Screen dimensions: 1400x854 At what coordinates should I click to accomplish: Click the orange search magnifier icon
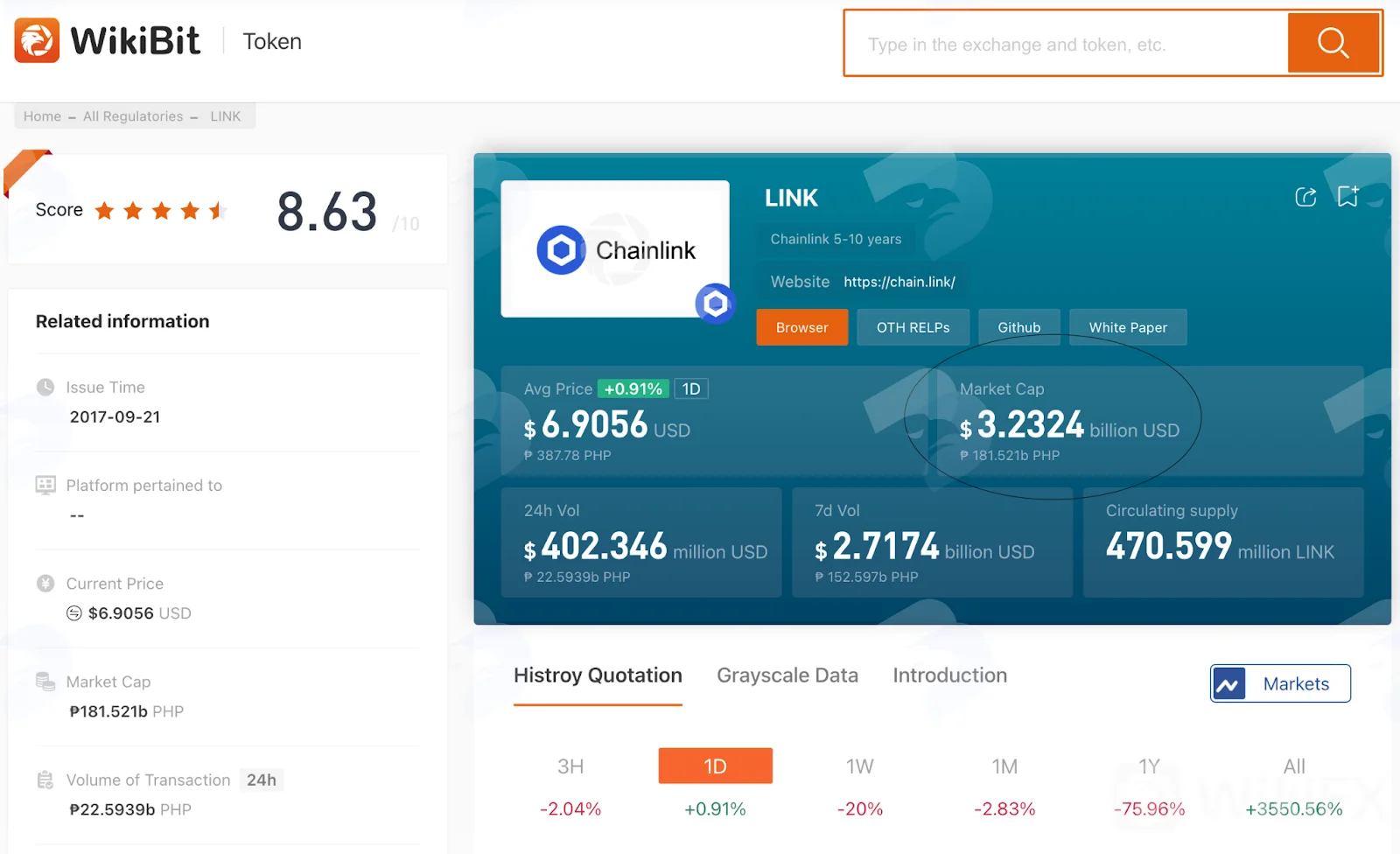click(1333, 42)
